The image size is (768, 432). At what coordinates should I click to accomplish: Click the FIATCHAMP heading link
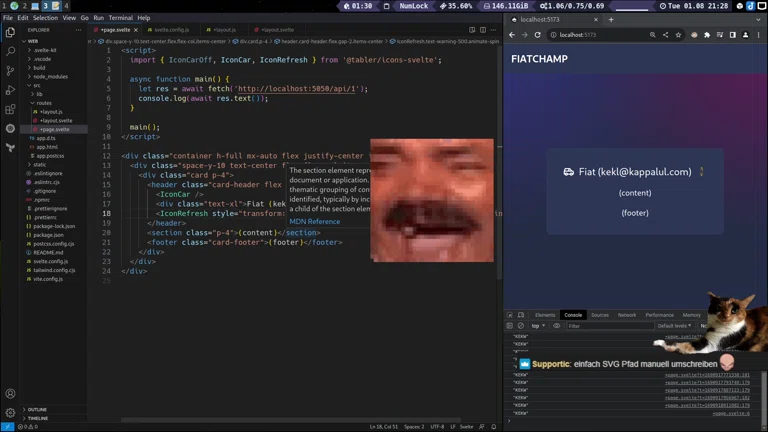[539, 59]
